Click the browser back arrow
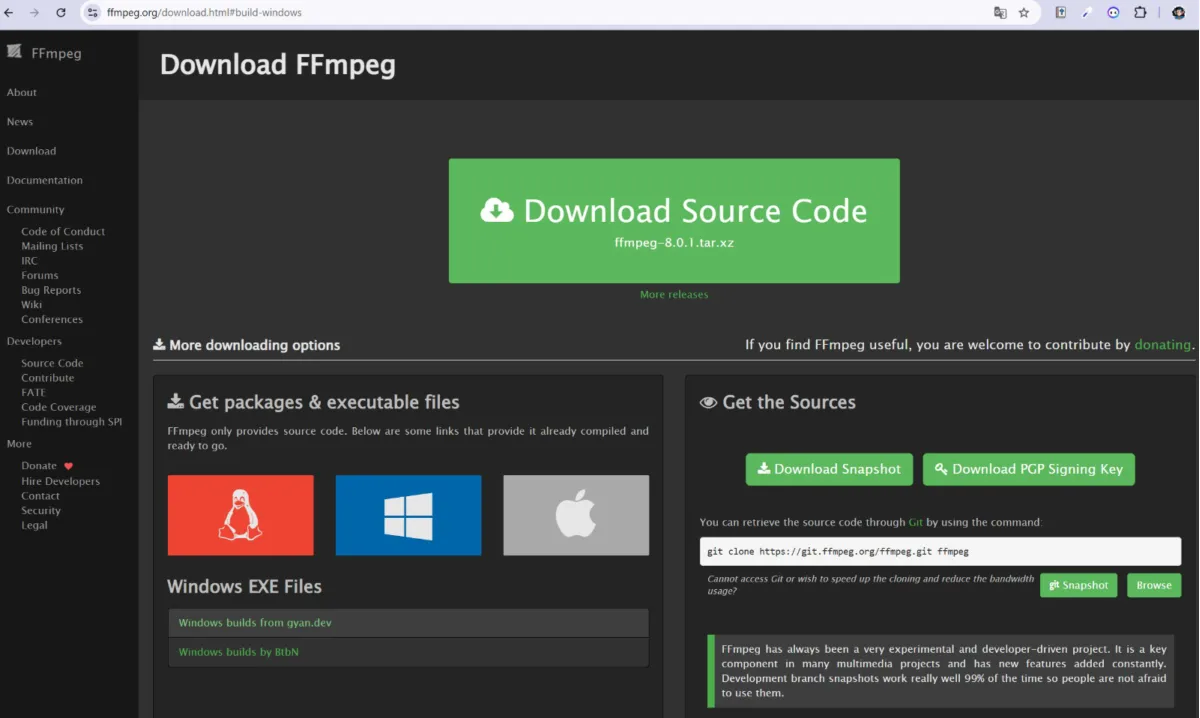The height and width of the screenshot is (718, 1200). click(9, 13)
